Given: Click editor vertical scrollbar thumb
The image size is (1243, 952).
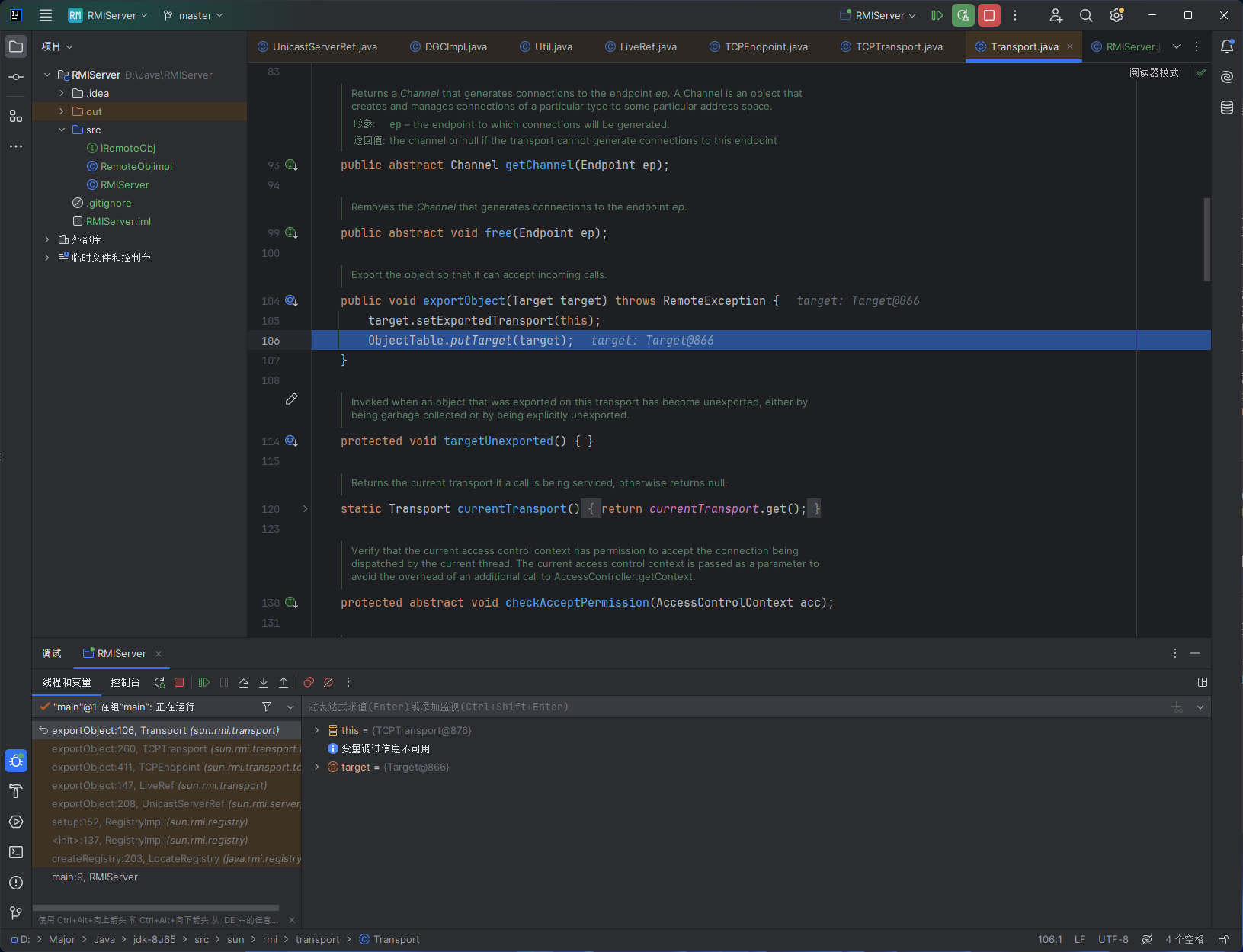Looking at the screenshot, I should (1207, 239).
